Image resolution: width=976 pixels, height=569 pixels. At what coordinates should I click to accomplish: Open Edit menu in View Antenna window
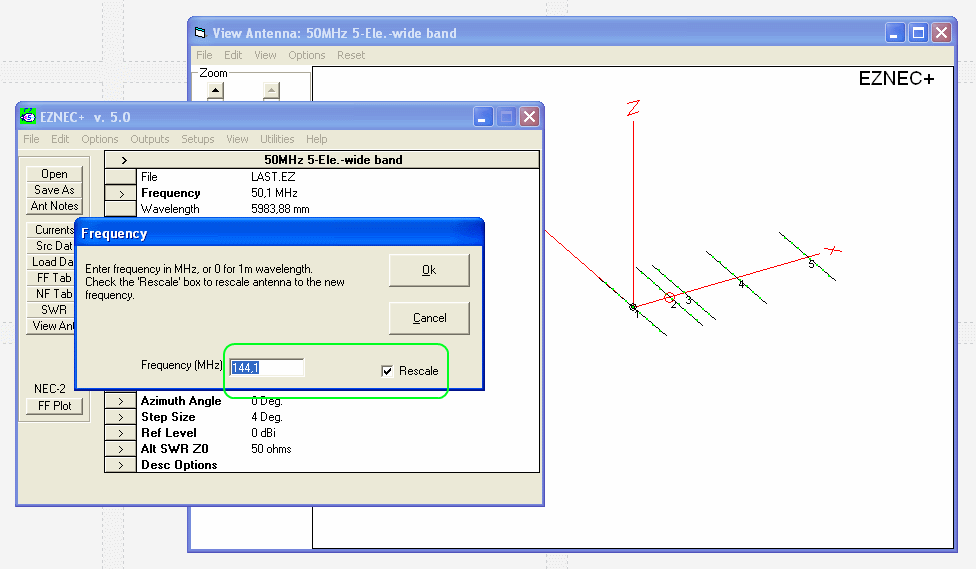[233, 55]
